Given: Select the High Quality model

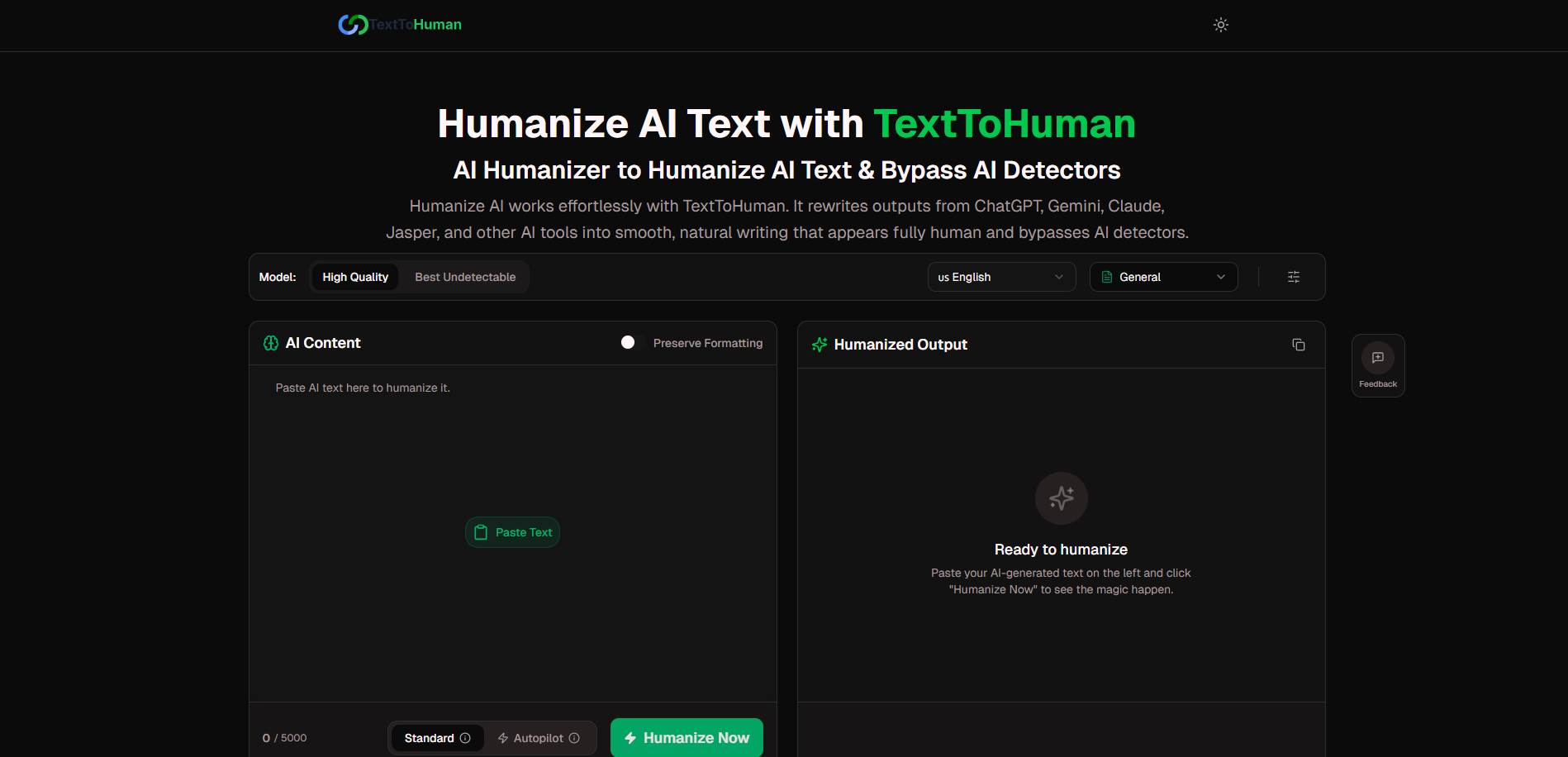Looking at the screenshot, I should point(354,276).
